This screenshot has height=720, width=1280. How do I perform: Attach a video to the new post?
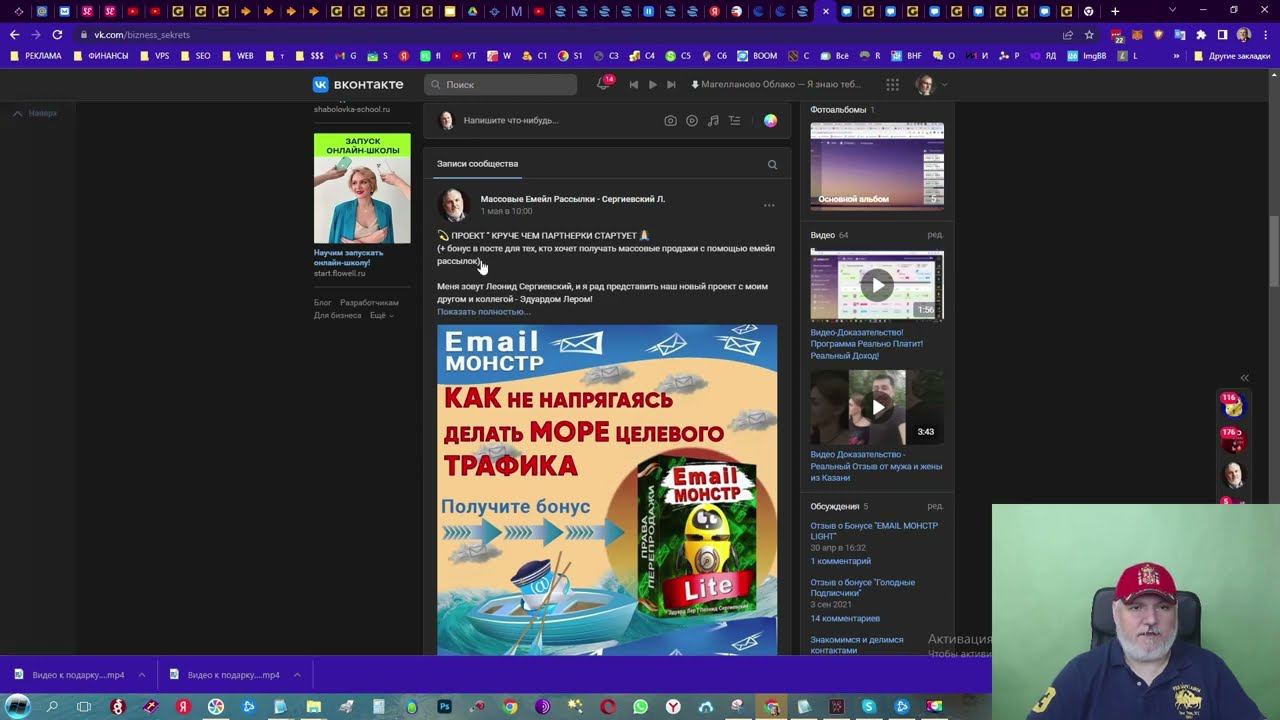tap(692, 121)
